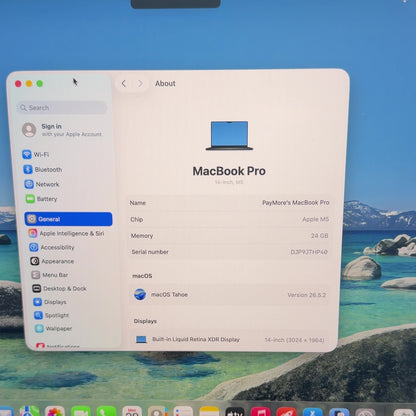Open Appearance settings in sidebar
The image size is (416, 416).
[52, 261]
